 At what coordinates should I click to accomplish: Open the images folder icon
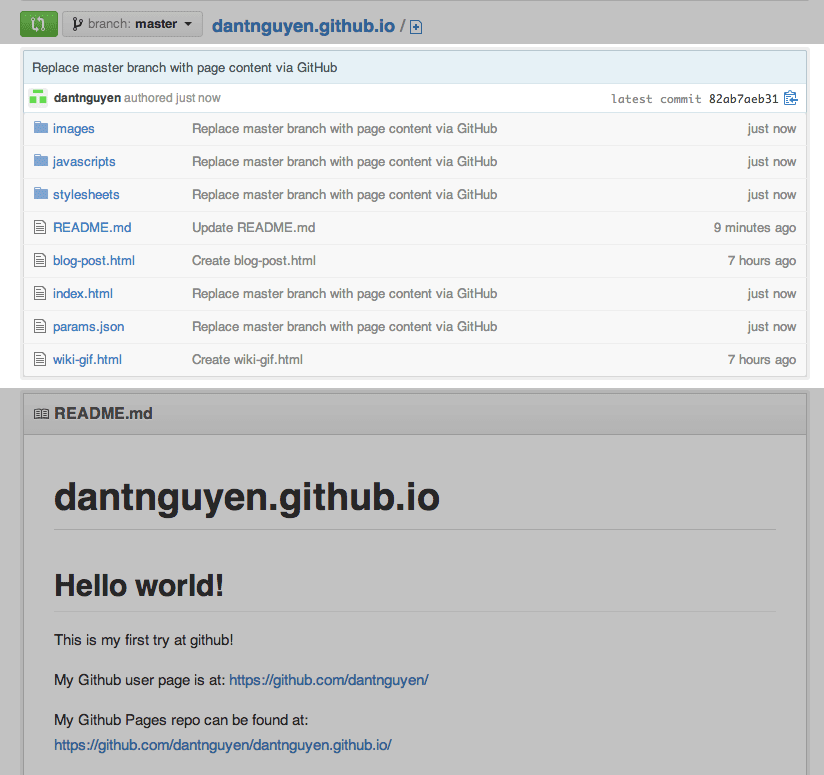click(x=39, y=128)
